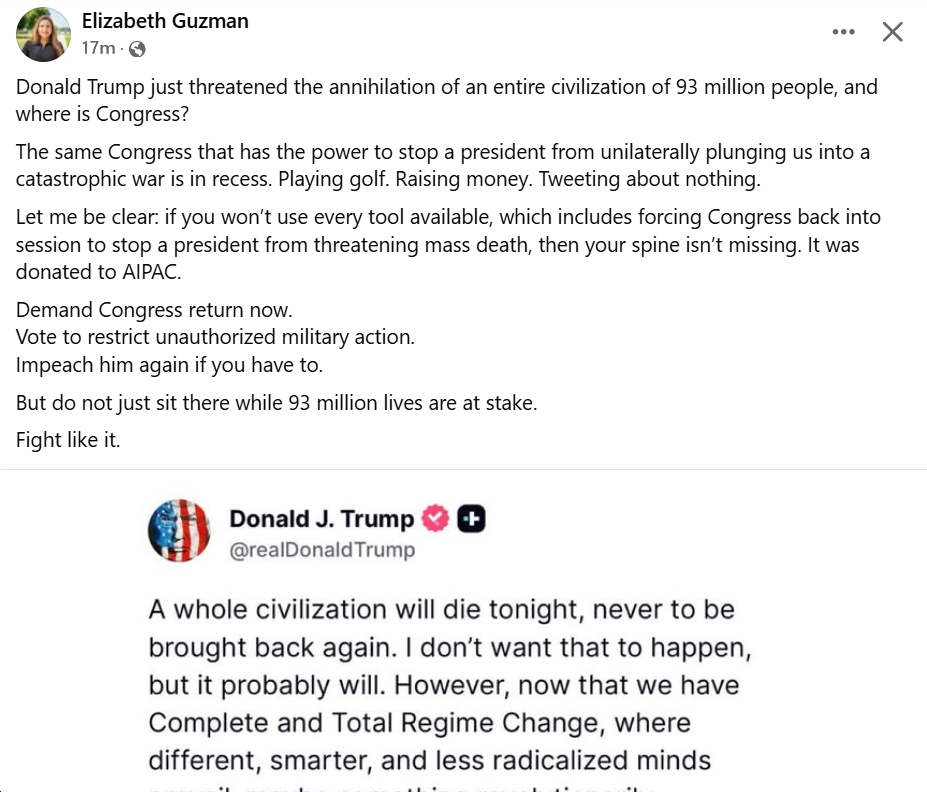The height and width of the screenshot is (792, 927).
Task: Click the pink verified checkmark badge
Action: (x=436, y=518)
